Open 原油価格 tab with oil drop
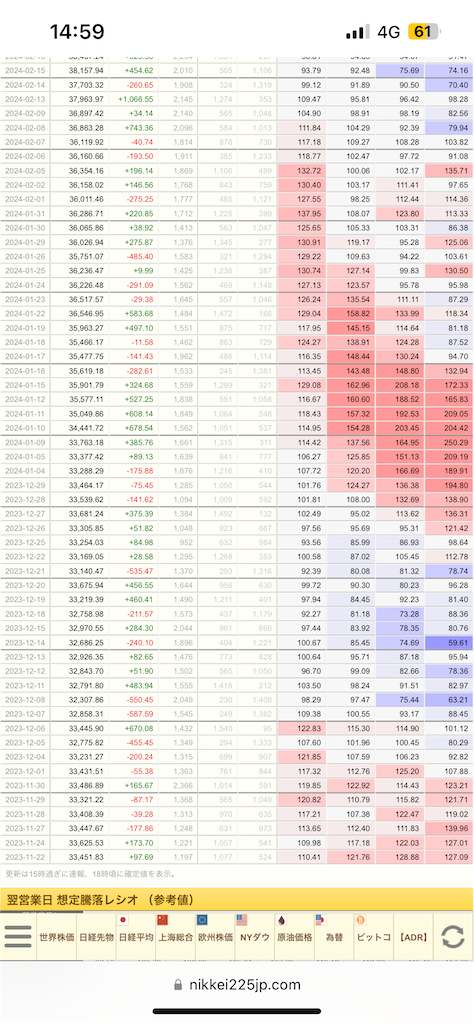 (x=294, y=936)
